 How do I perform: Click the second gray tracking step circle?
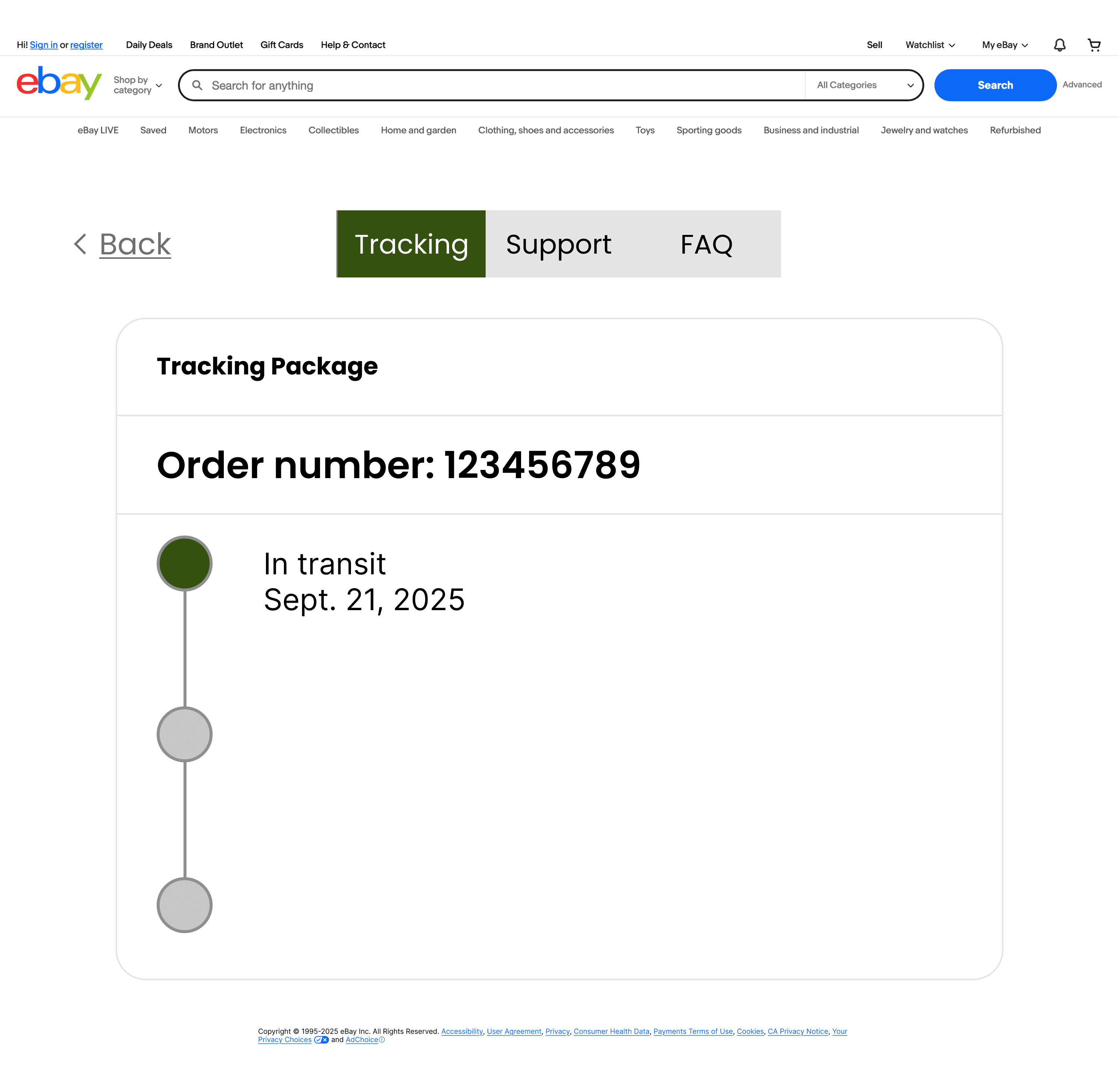click(x=185, y=734)
